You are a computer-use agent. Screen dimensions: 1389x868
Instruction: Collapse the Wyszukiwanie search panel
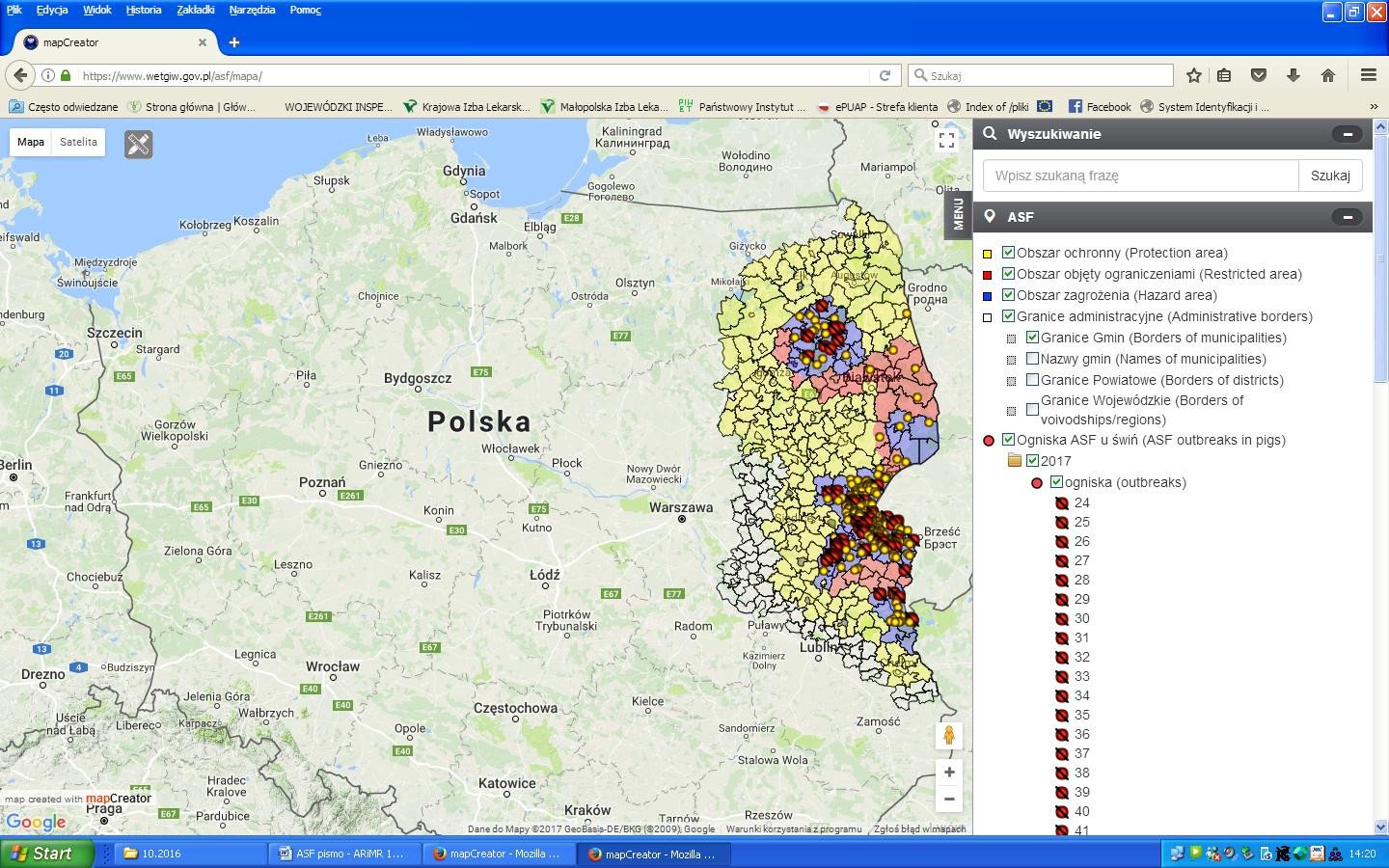[x=1347, y=134]
